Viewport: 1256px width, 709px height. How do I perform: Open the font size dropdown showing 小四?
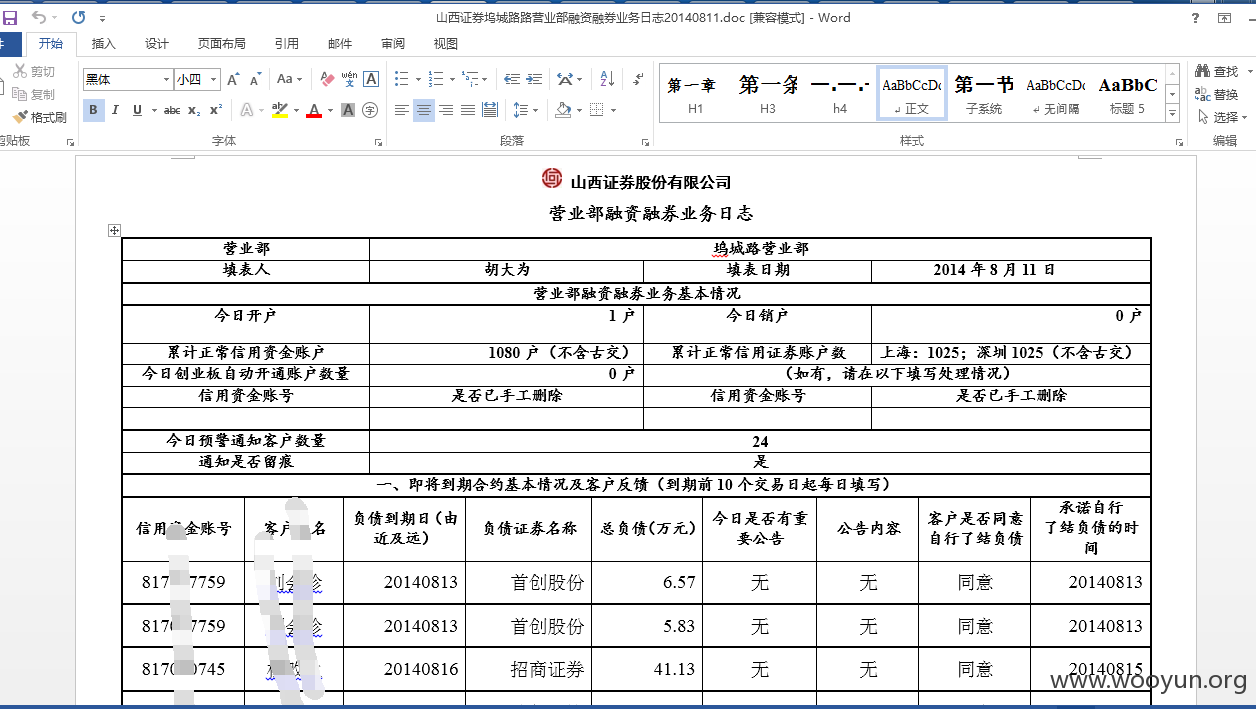pos(211,79)
